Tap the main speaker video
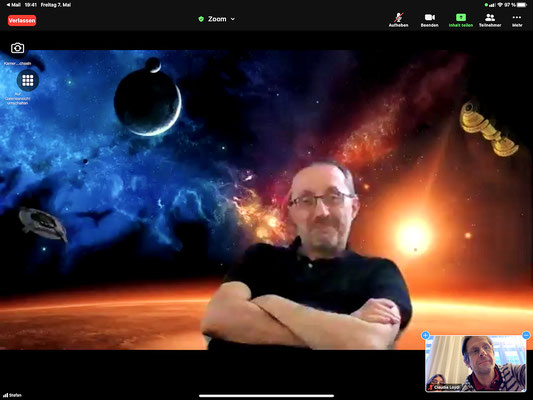The height and width of the screenshot is (400, 533). pos(266,200)
